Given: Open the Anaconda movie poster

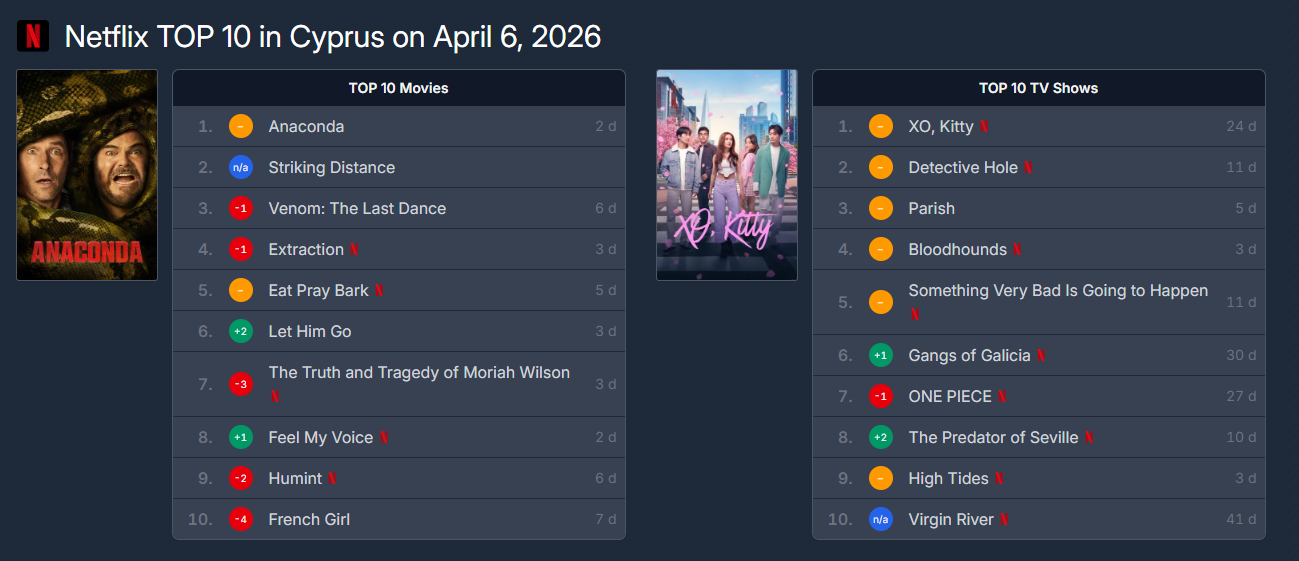Looking at the screenshot, I should point(87,175).
